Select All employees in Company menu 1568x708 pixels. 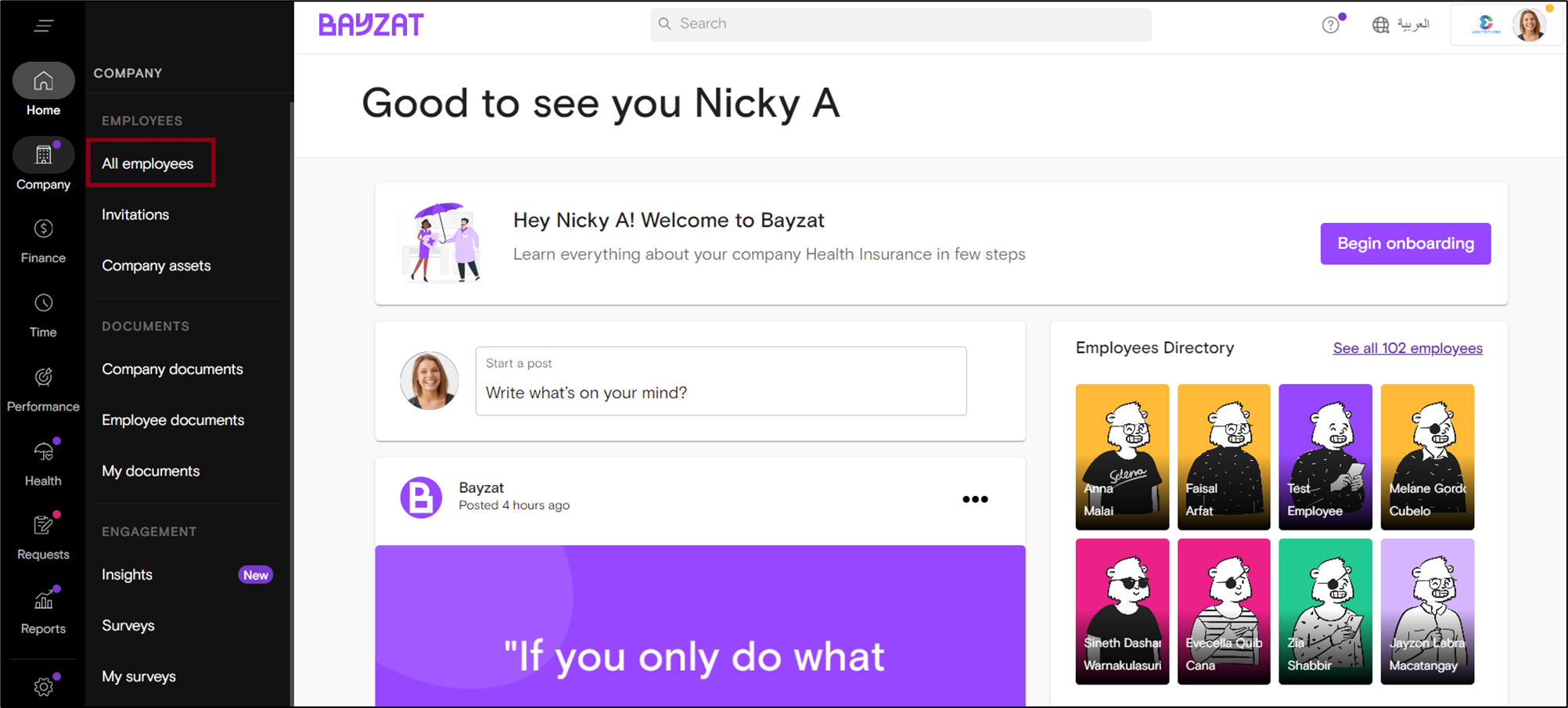[148, 164]
